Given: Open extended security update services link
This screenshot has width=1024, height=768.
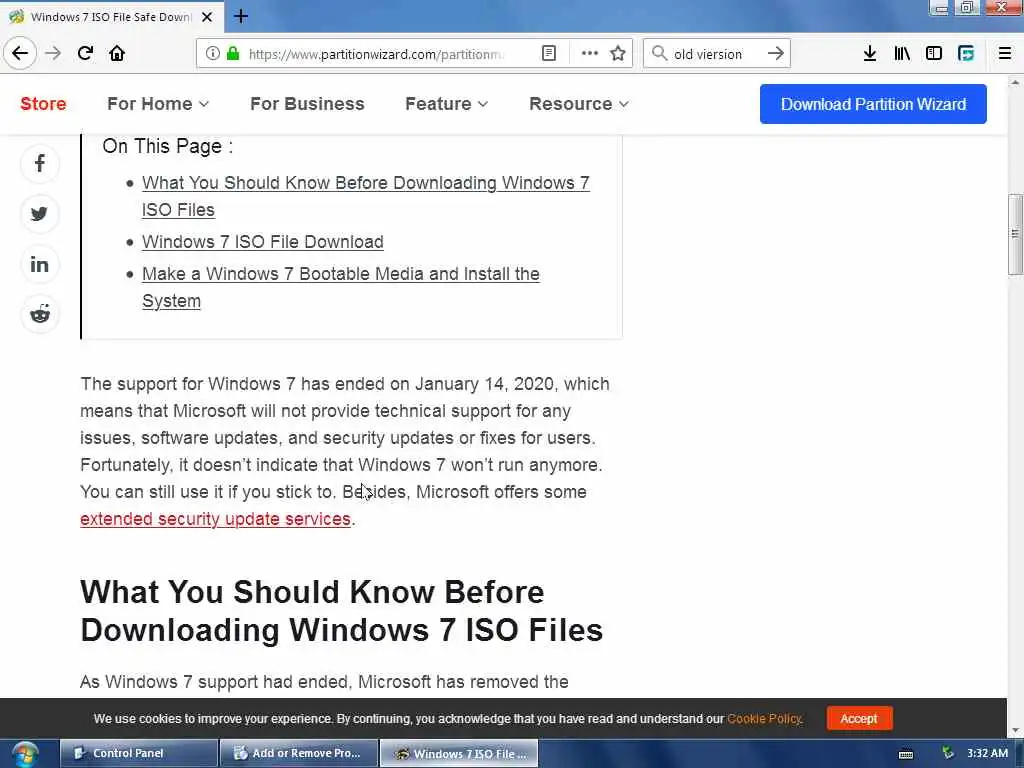Looking at the screenshot, I should pyautogui.click(x=216, y=519).
